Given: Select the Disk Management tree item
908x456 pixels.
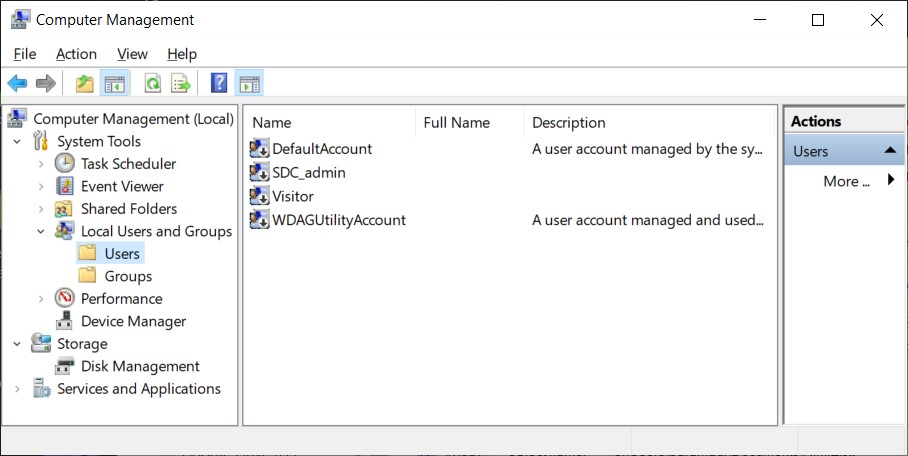Looking at the screenshot, I should pyautogui.click(x=140, y=366).
